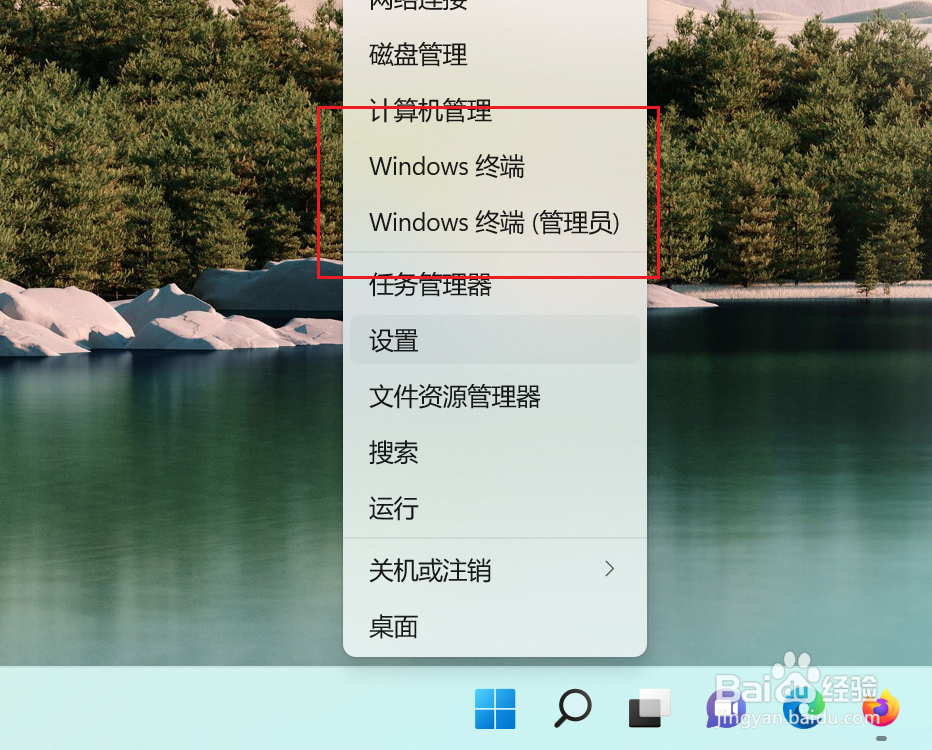Open 文件资源管理器

456,397
